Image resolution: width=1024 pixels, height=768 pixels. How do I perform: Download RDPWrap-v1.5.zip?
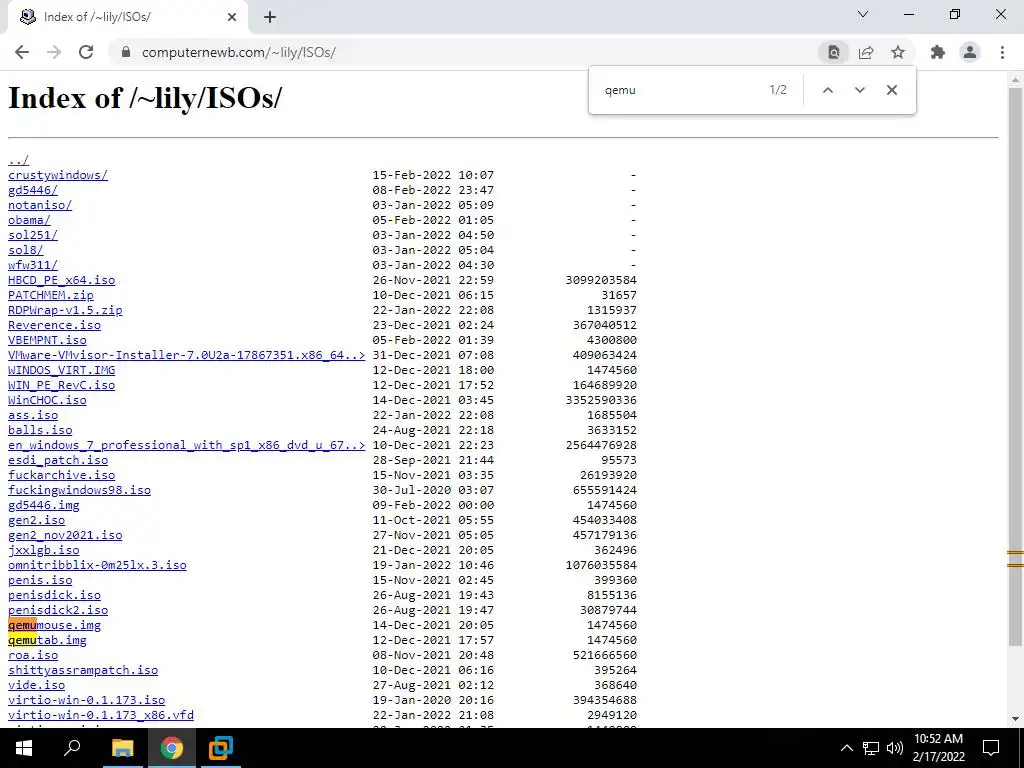coord(65,310)
